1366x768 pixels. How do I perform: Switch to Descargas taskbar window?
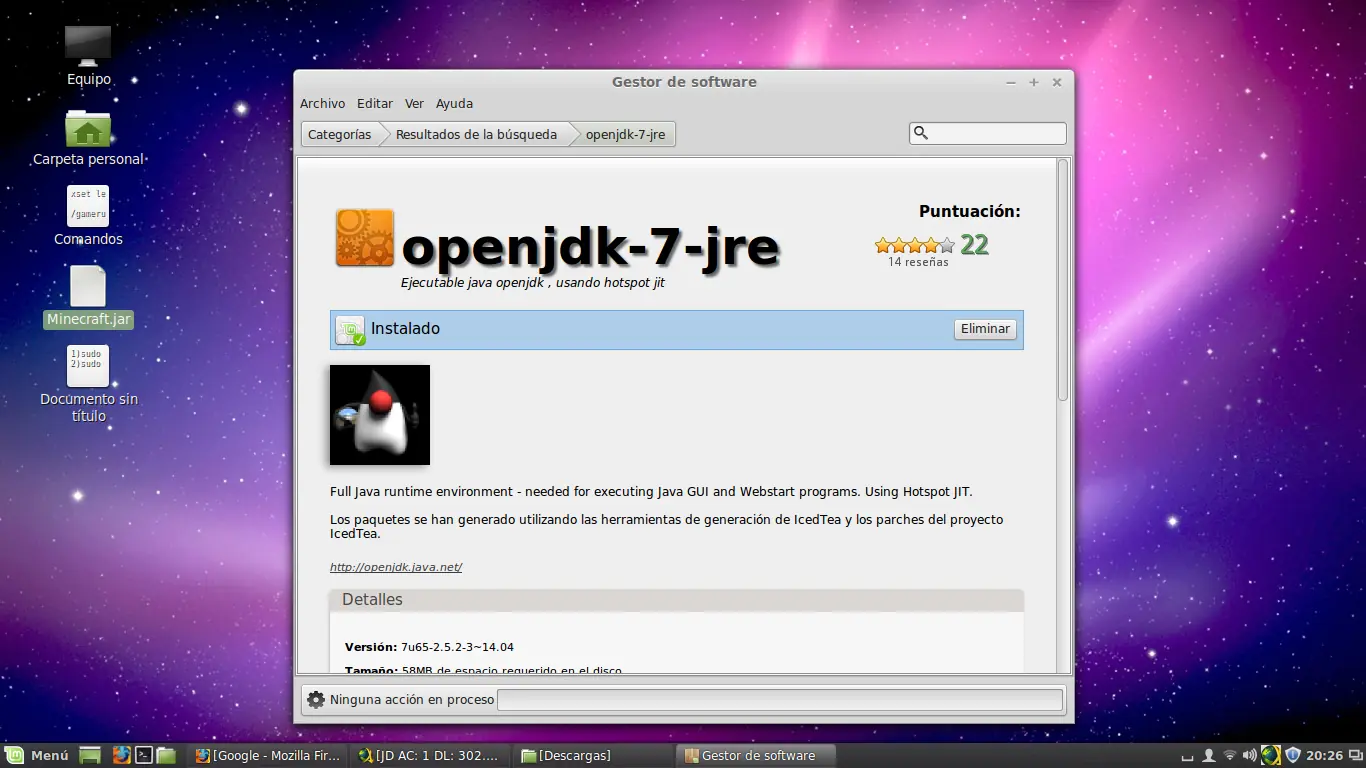click(x=594, y=755)
